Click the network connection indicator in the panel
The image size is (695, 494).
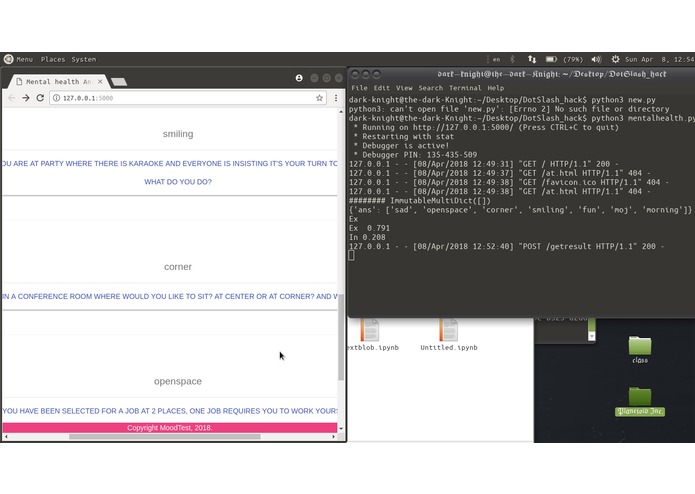(x=532, y=59)
